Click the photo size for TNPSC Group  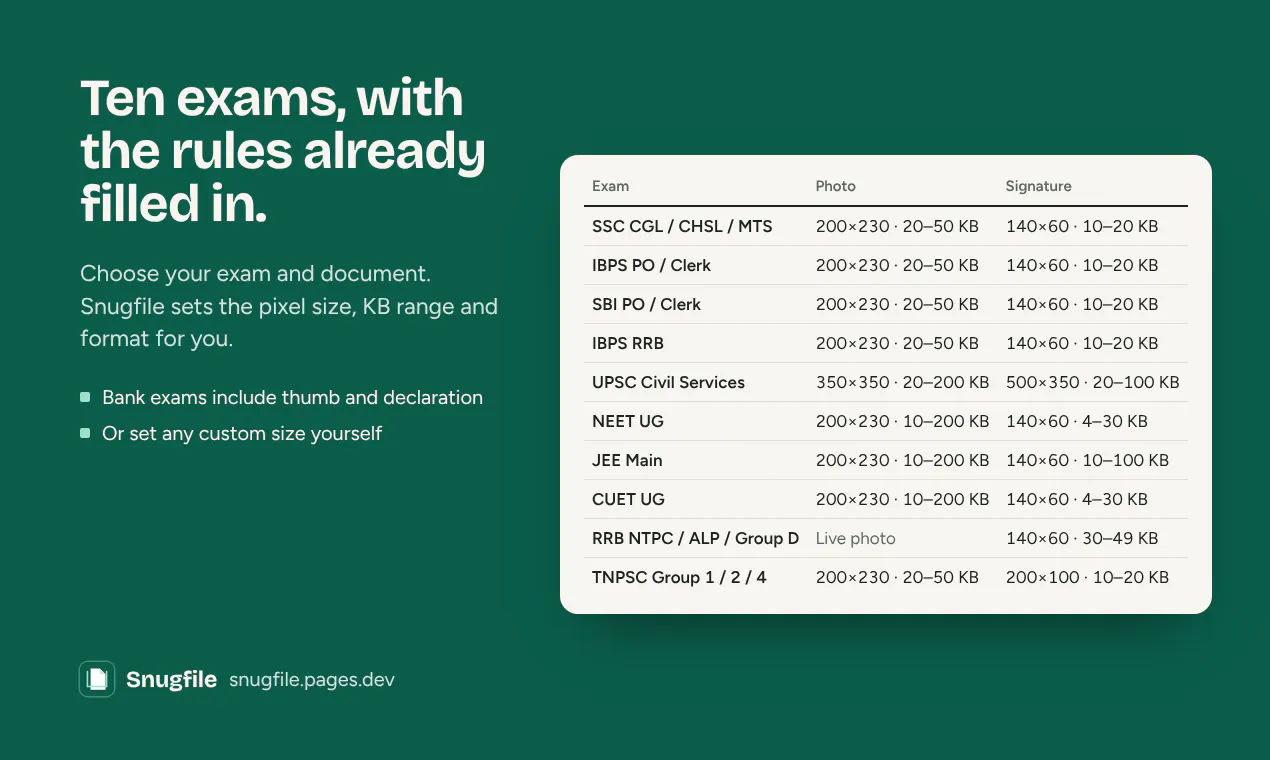897,577
